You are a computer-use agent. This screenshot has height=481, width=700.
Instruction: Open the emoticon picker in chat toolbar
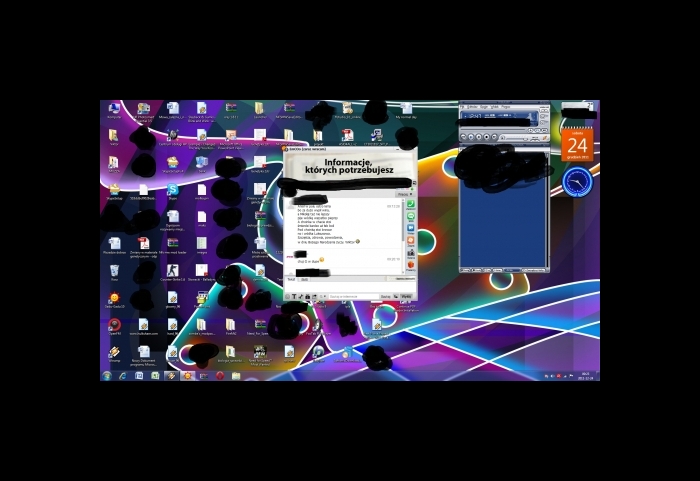click(x=288, y=297)
